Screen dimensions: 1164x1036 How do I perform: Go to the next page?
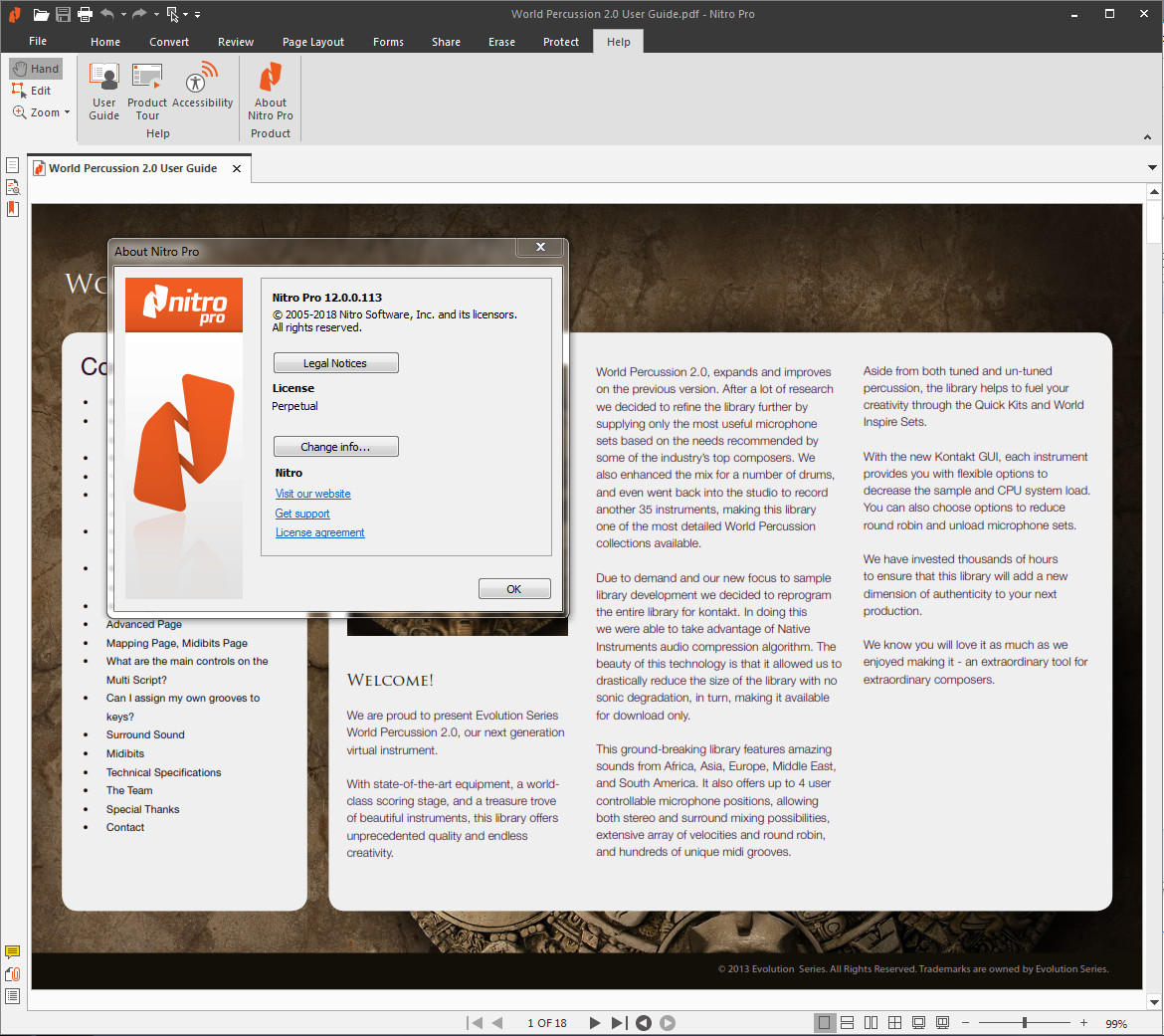click(x=595, y=1023)
